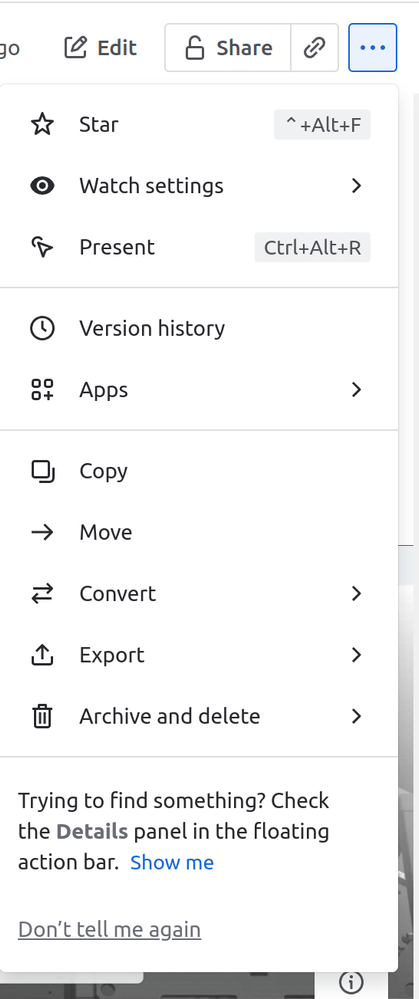Click the trash can icon

[42, 716]
